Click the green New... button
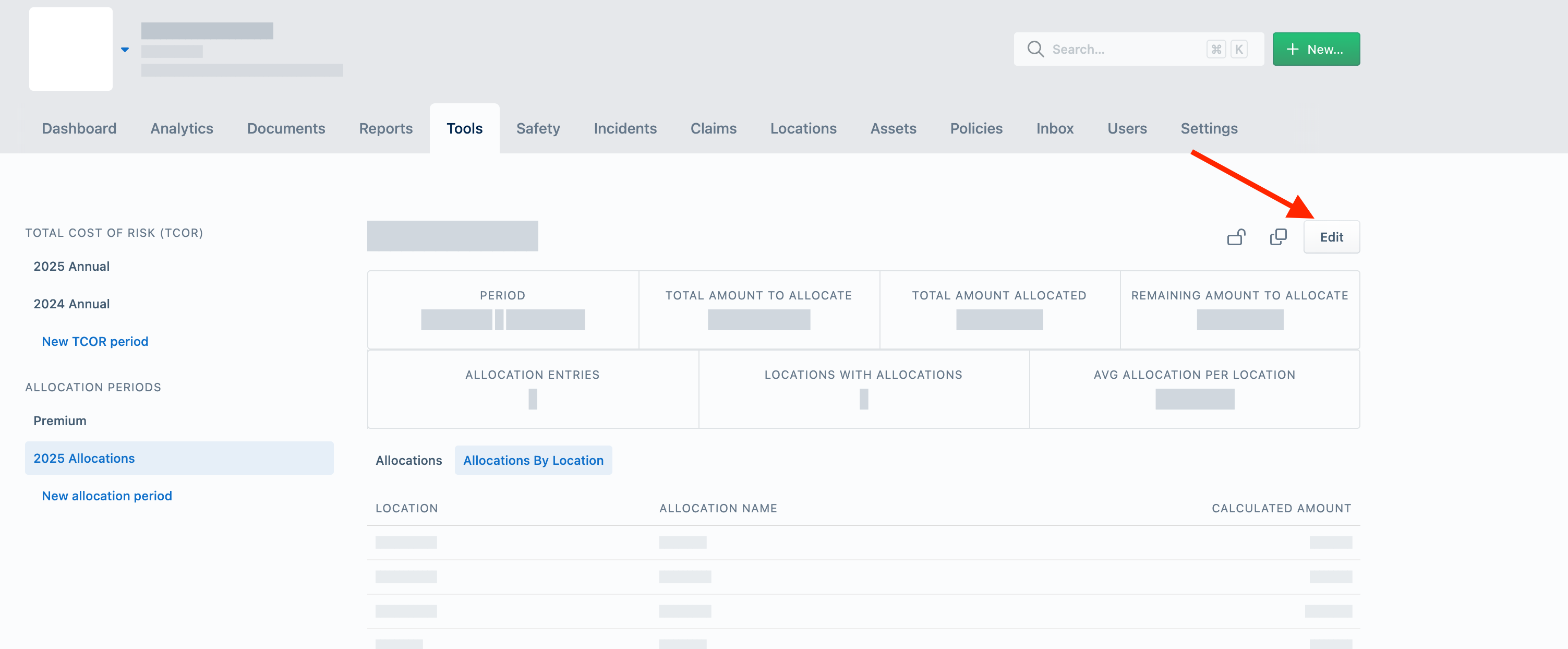 (x=1316, y=49)
